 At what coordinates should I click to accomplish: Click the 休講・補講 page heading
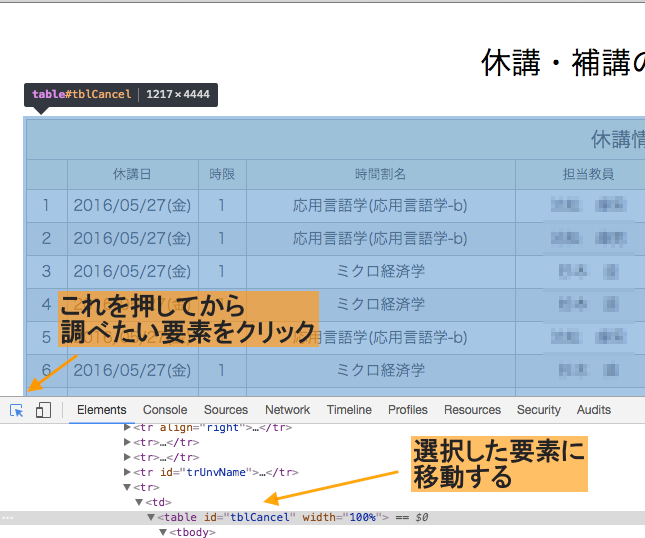[x=563, y=63]
